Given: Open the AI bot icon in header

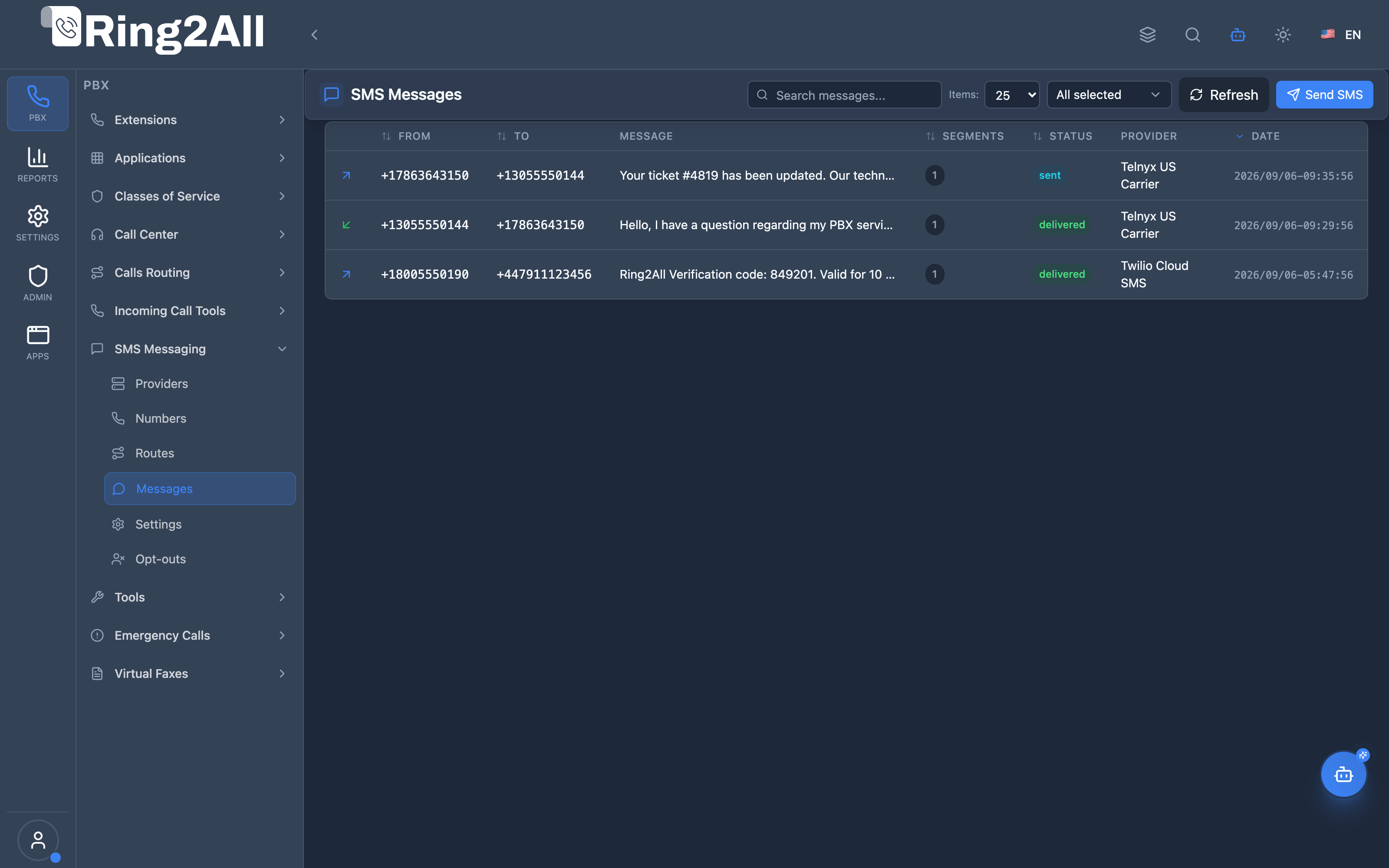Looking at the screenshot, I should pos(1238,34).
